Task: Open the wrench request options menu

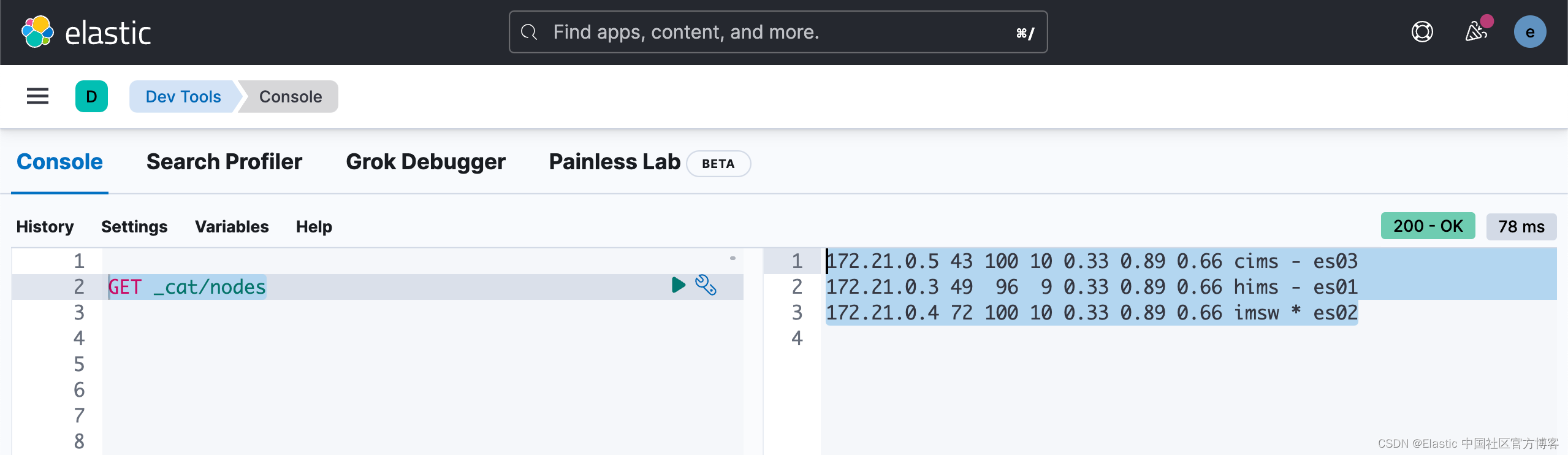Action: click(x=706, y=285)
